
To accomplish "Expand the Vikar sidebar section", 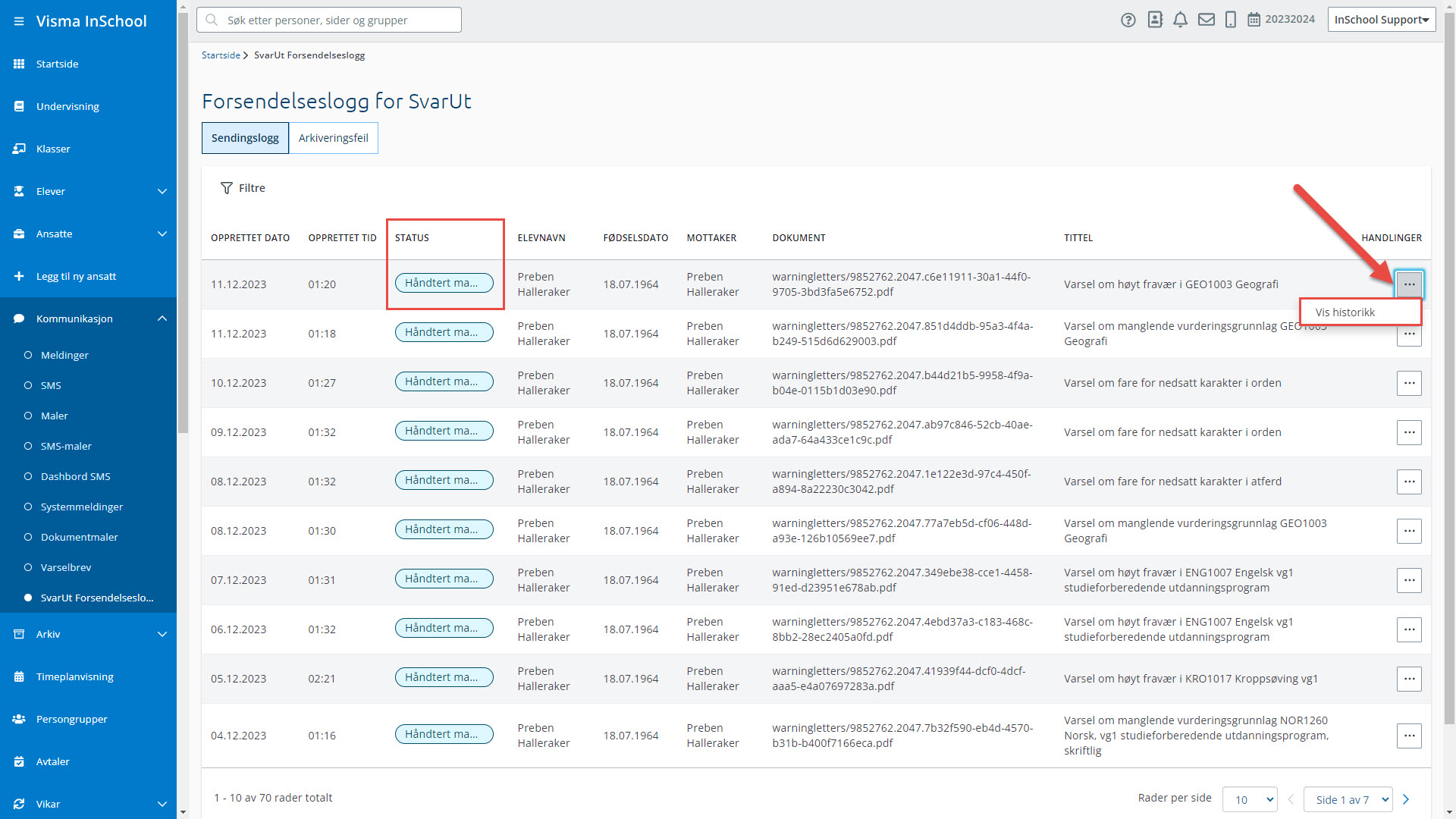I will click(x=88, y=804).
